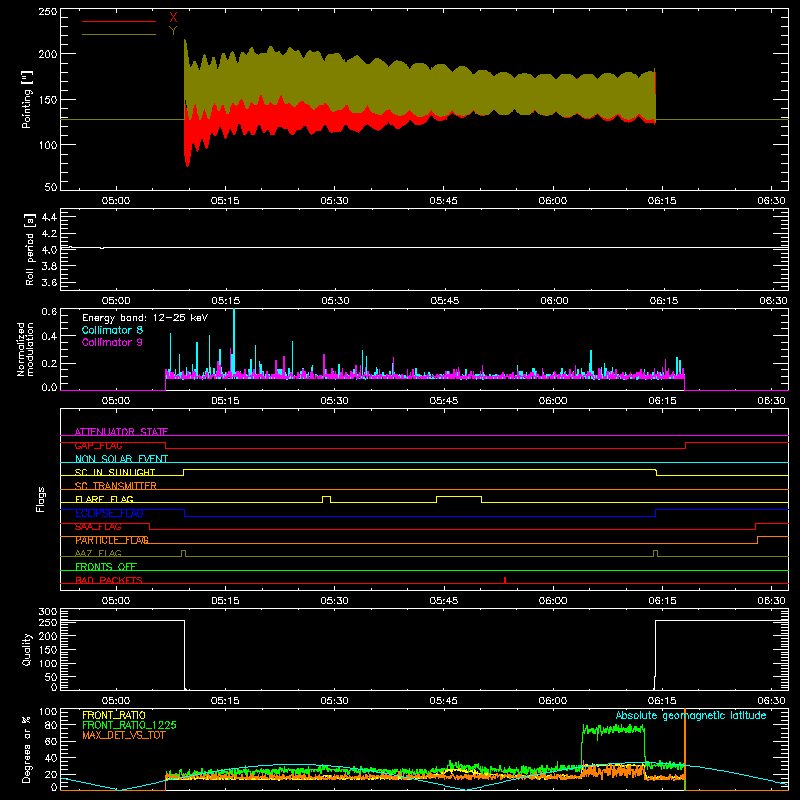Select 'Absolute geomagnetic latitude' label
The image size is (800, 800).
(x=691, y=715)
